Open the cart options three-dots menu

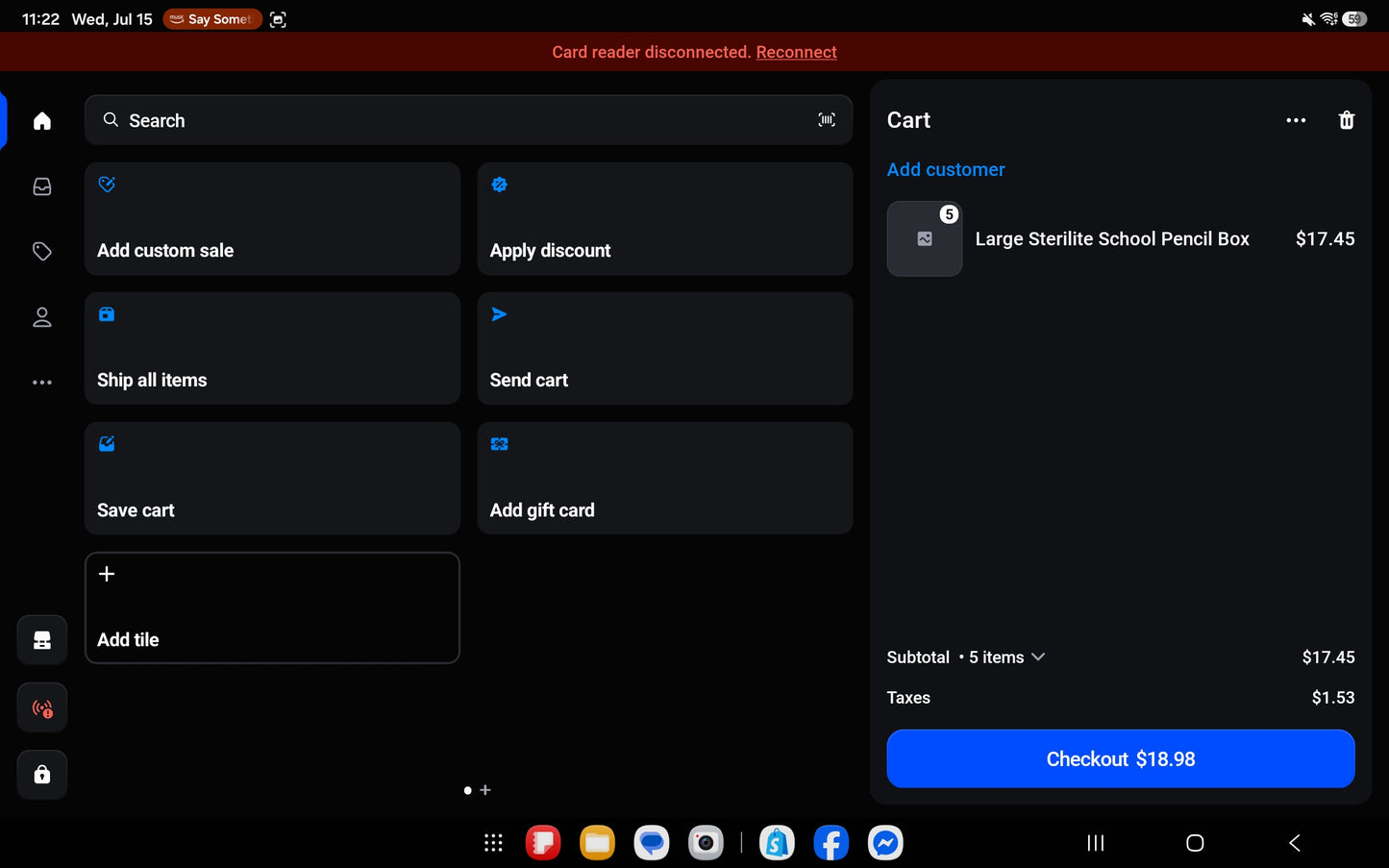[1296, 120]
